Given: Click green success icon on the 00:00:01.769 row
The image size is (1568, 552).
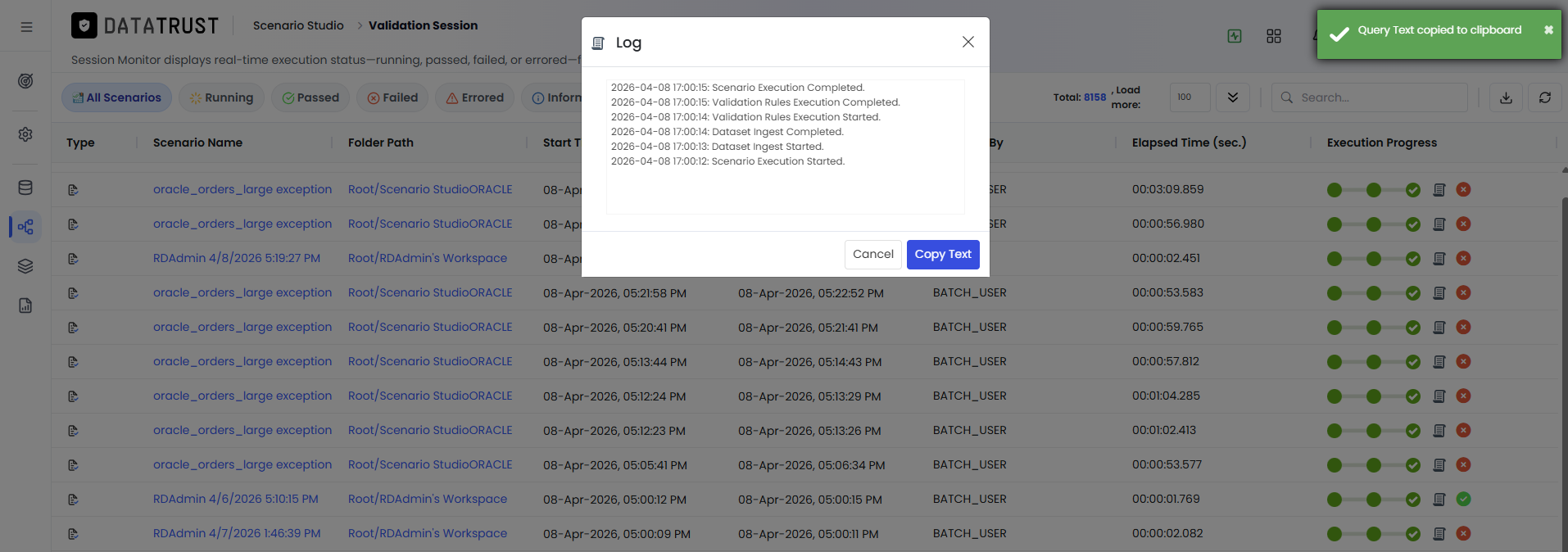Looking at the screenshot, I should [x=1464, y=500].
